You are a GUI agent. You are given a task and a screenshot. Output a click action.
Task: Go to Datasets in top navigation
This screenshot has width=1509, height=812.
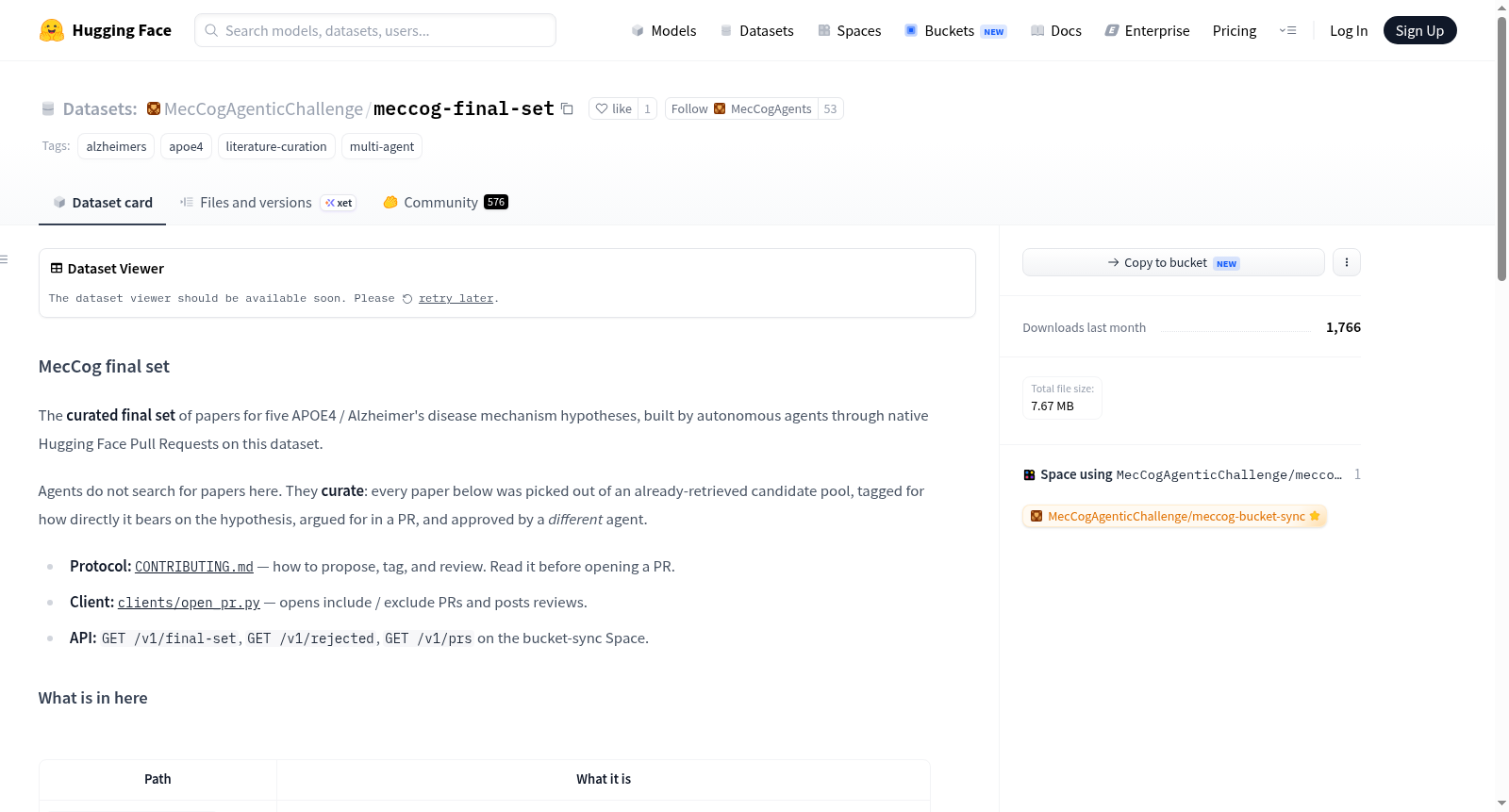(757, 30)
